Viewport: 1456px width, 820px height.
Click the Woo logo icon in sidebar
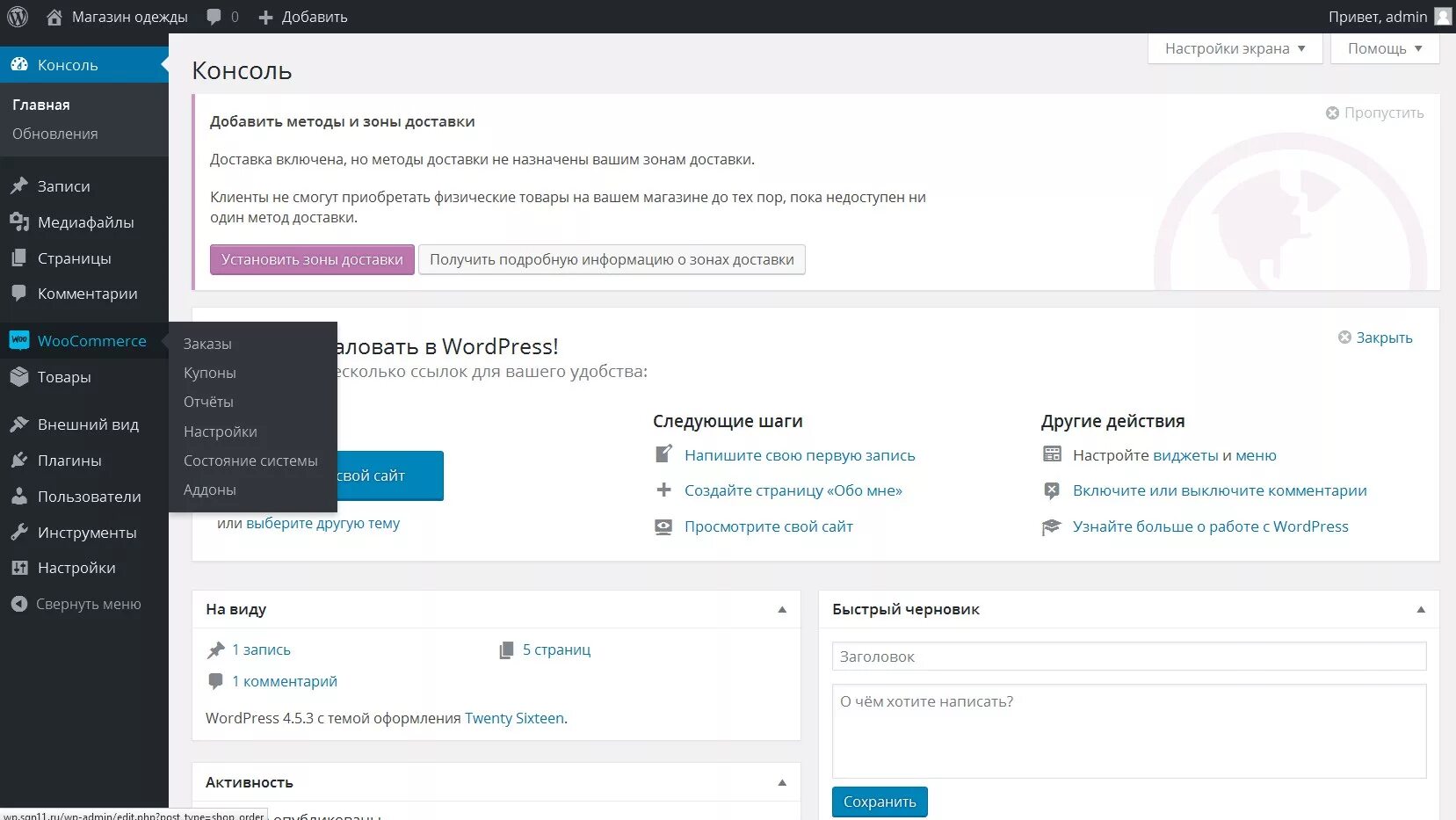point(19,340)
